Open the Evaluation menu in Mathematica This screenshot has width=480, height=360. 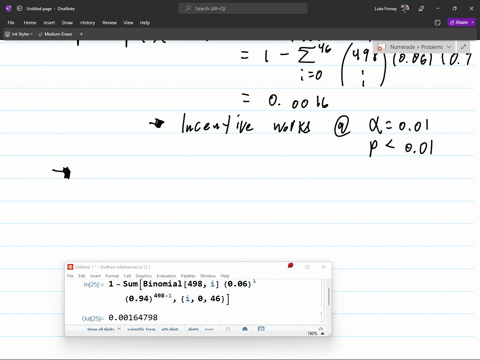pos(166,276)
